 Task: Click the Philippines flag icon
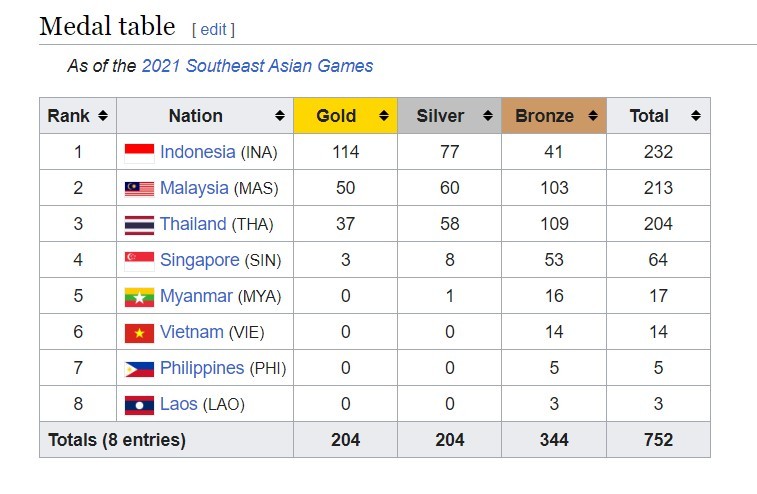140,369
